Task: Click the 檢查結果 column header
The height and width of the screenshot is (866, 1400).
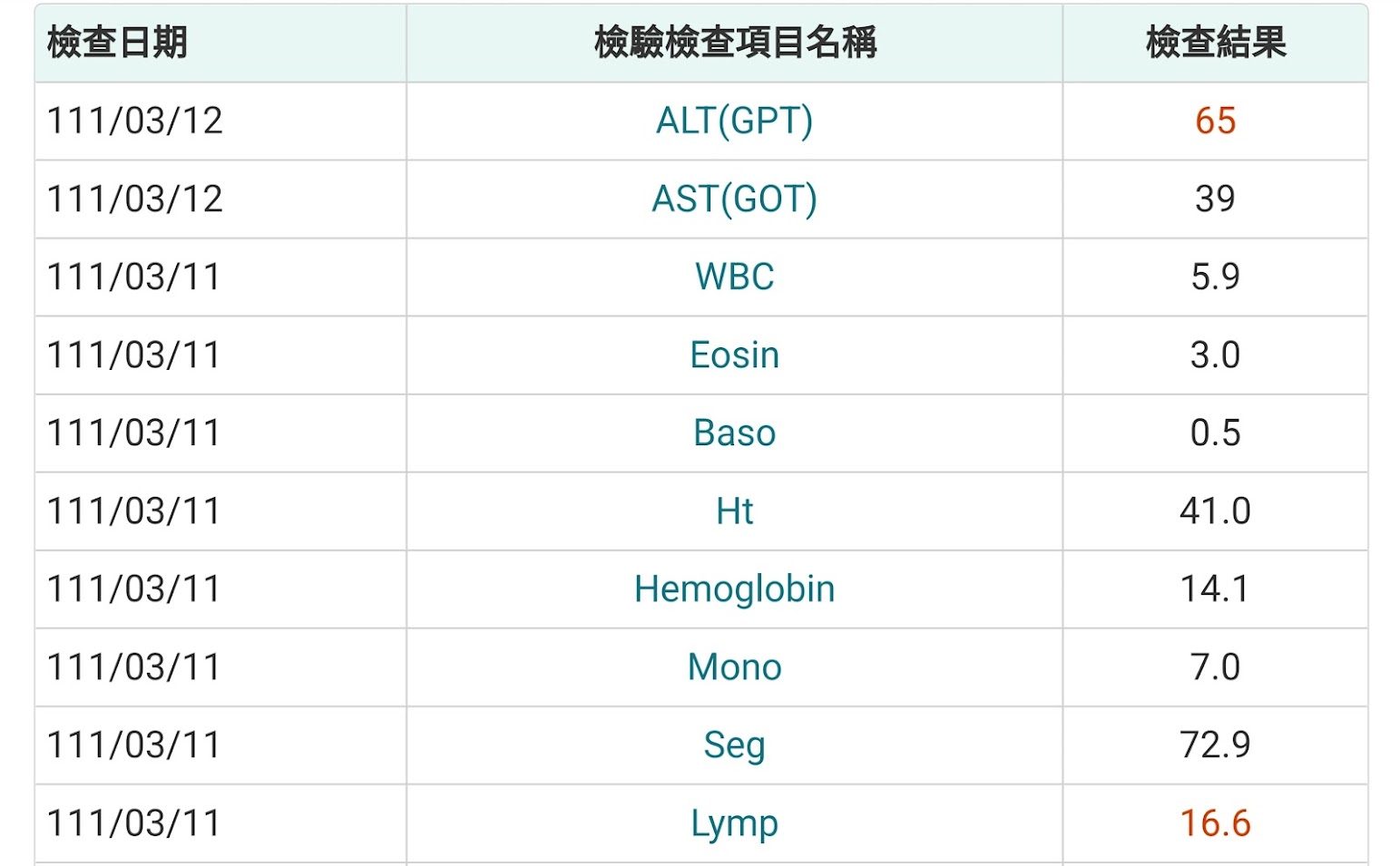Action: pyautogui.click(x=1216, y=43)
